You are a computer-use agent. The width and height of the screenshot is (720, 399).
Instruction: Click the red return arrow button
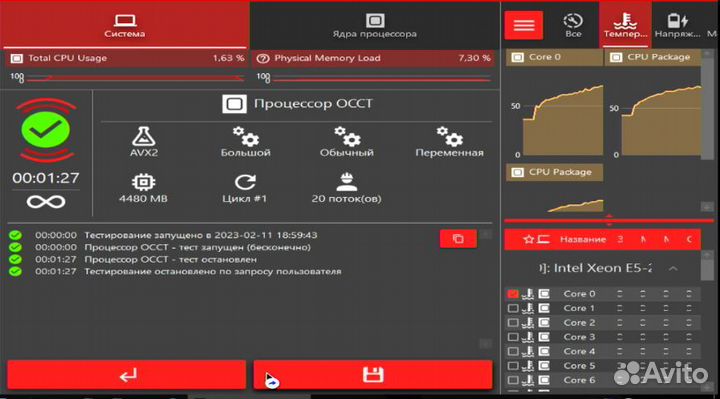127,375
